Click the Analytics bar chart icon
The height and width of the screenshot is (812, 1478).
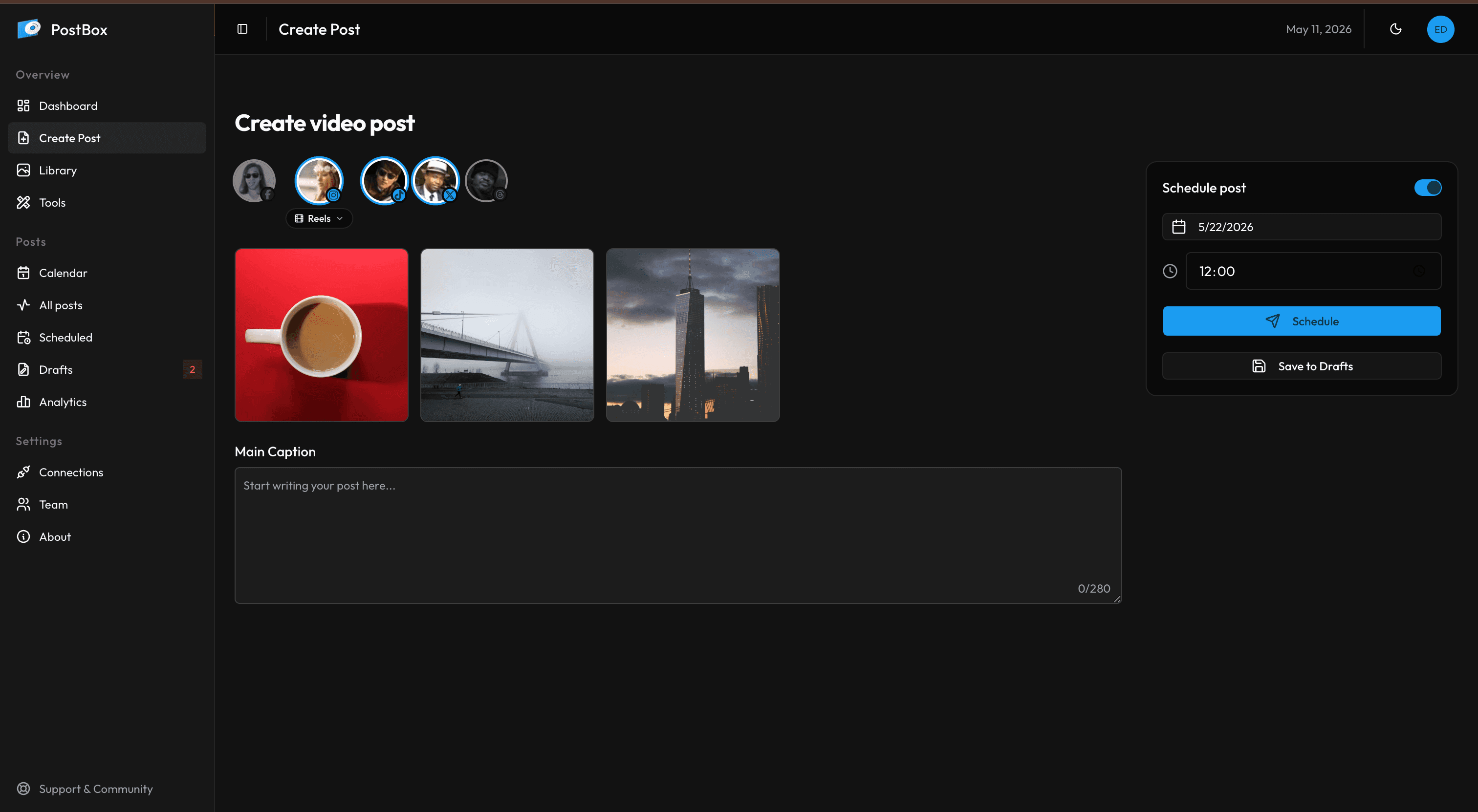coord(23,402)
